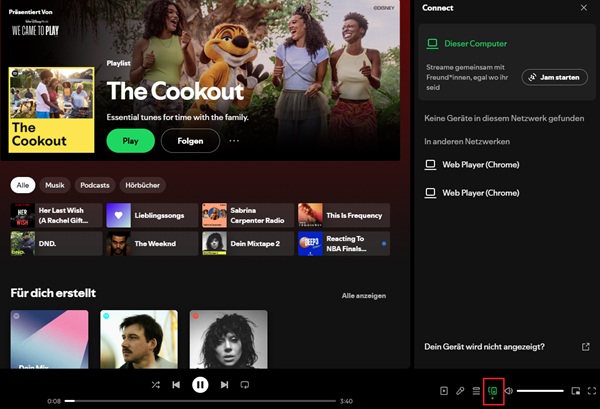The width and height of the screenshot is (600, 409).
Task: Open the card with the mustached man
Action: pyautogui.click(x=139, y=339)
